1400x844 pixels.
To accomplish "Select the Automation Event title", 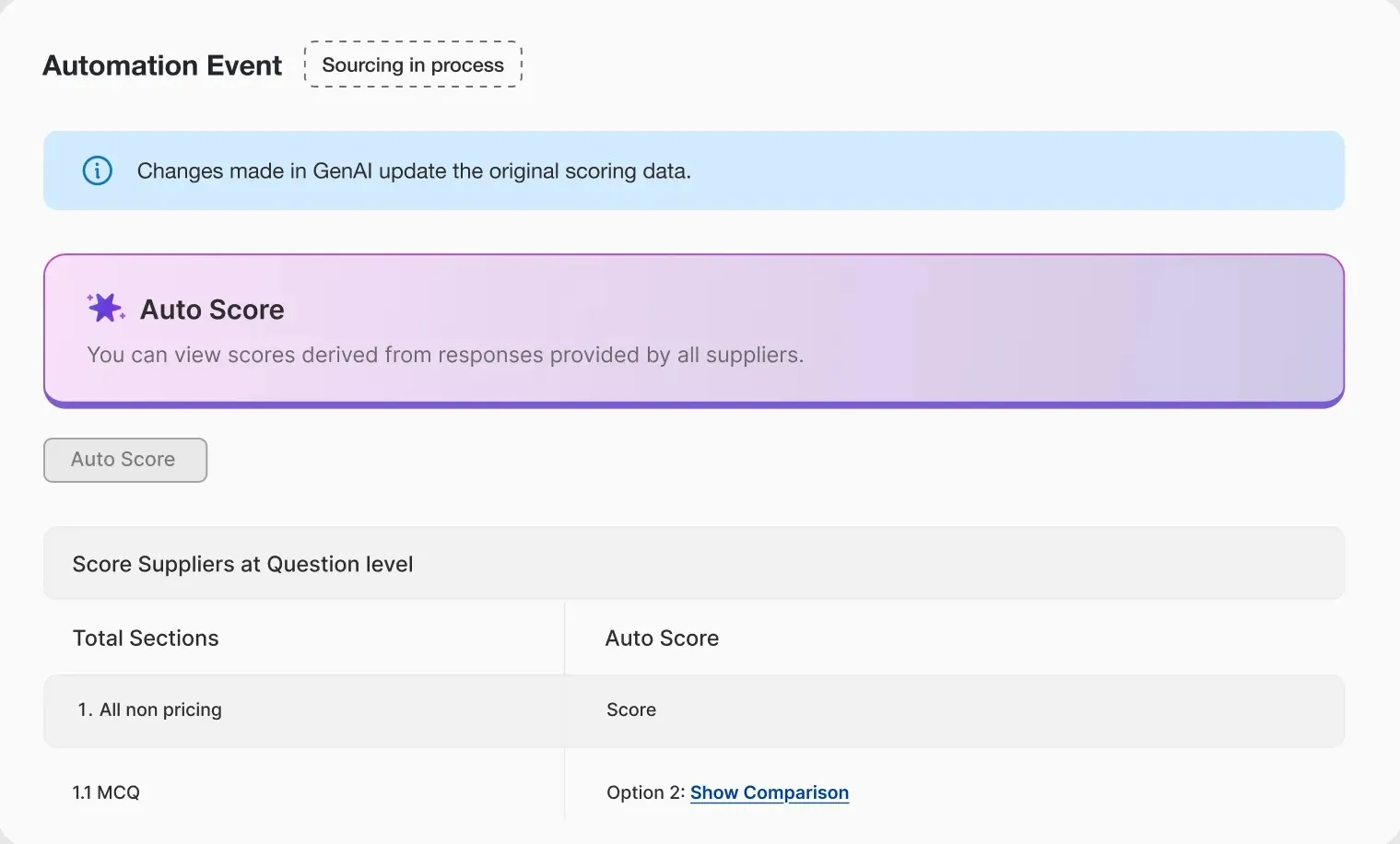I will coord(162,65).
